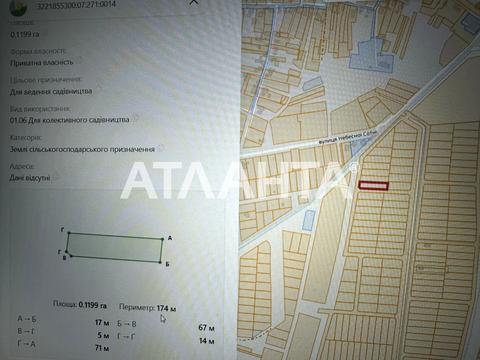Select the 'Приватна власність' ownership value
This screenshot has height=360, width=480.
click(x=42, y=63)
